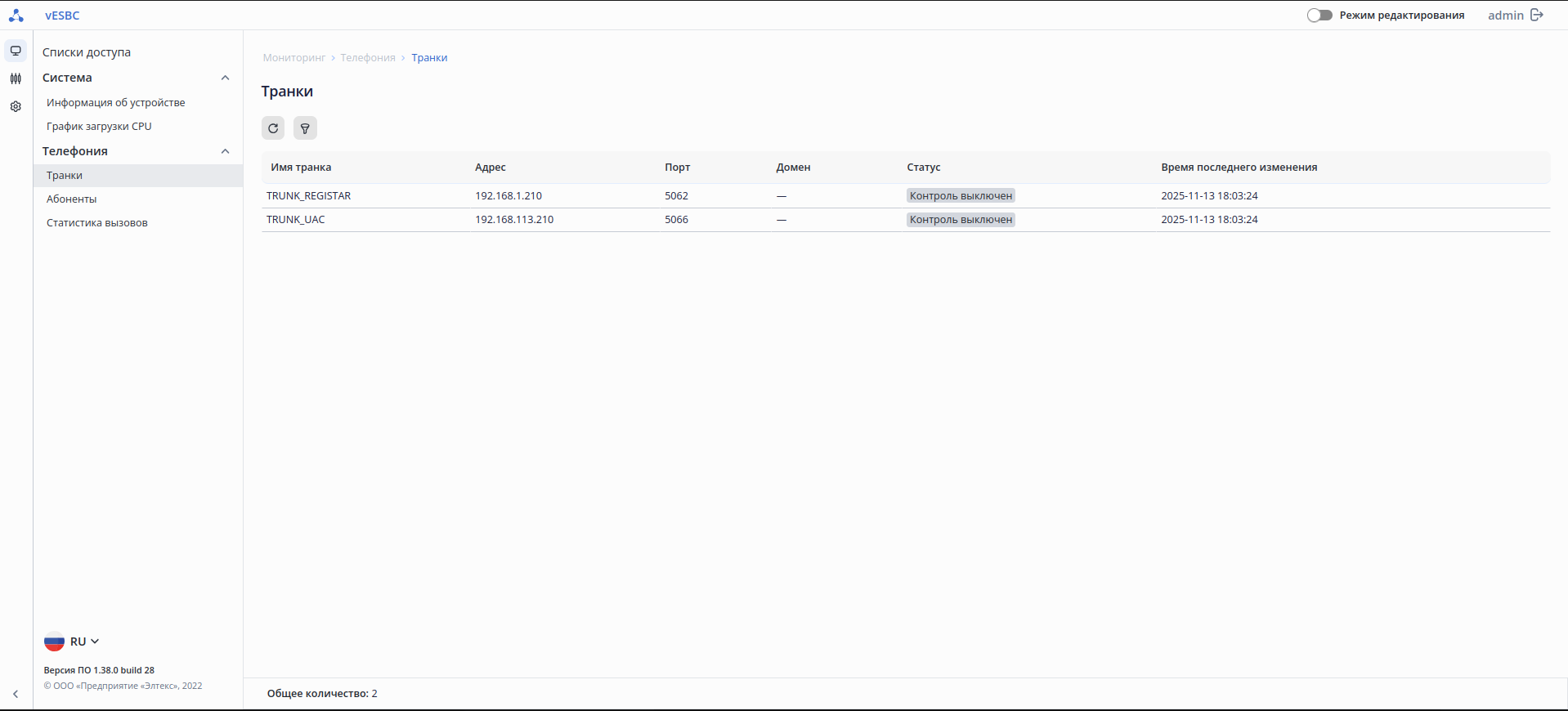Refresh the trunks table
The height and width of the screenshot is (711, 1568).
click(x=273, y=128)
